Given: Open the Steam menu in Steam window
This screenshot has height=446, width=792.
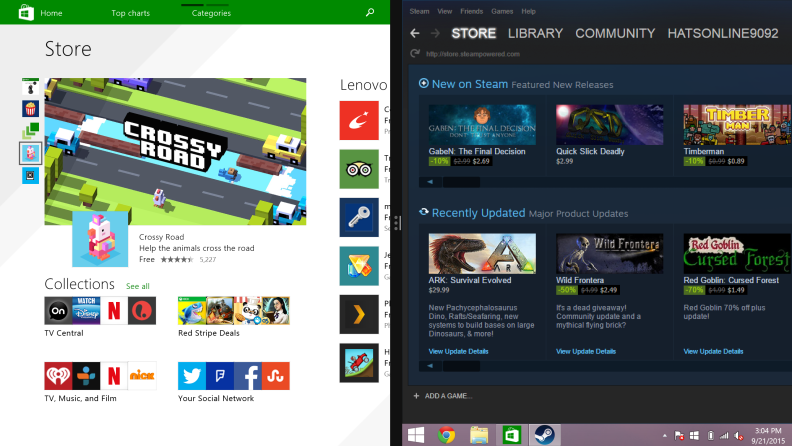Looking at the screenshot, I should point(419,11).
